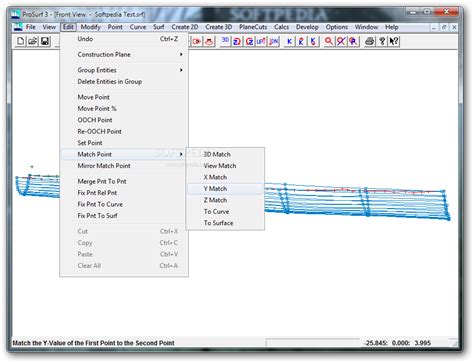Open the View menu
Screen dimensions: 474x363
(x=49, y=27)
